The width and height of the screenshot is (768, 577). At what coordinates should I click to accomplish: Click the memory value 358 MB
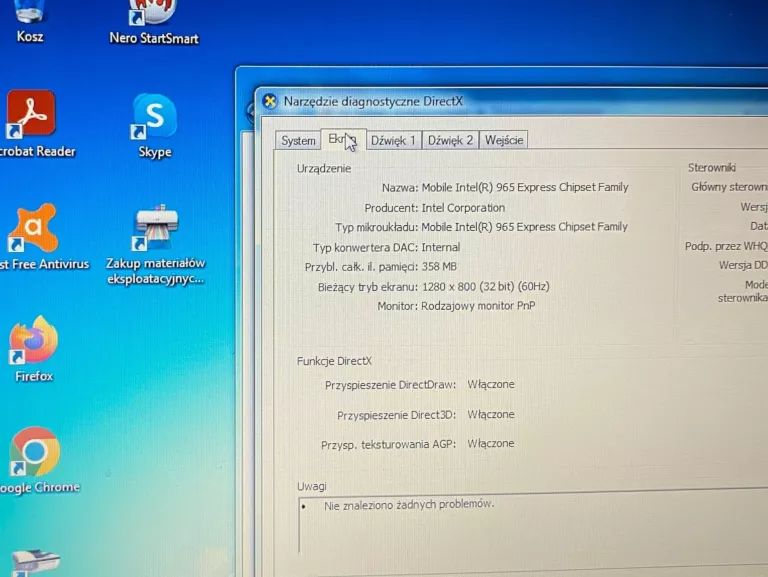439,267
